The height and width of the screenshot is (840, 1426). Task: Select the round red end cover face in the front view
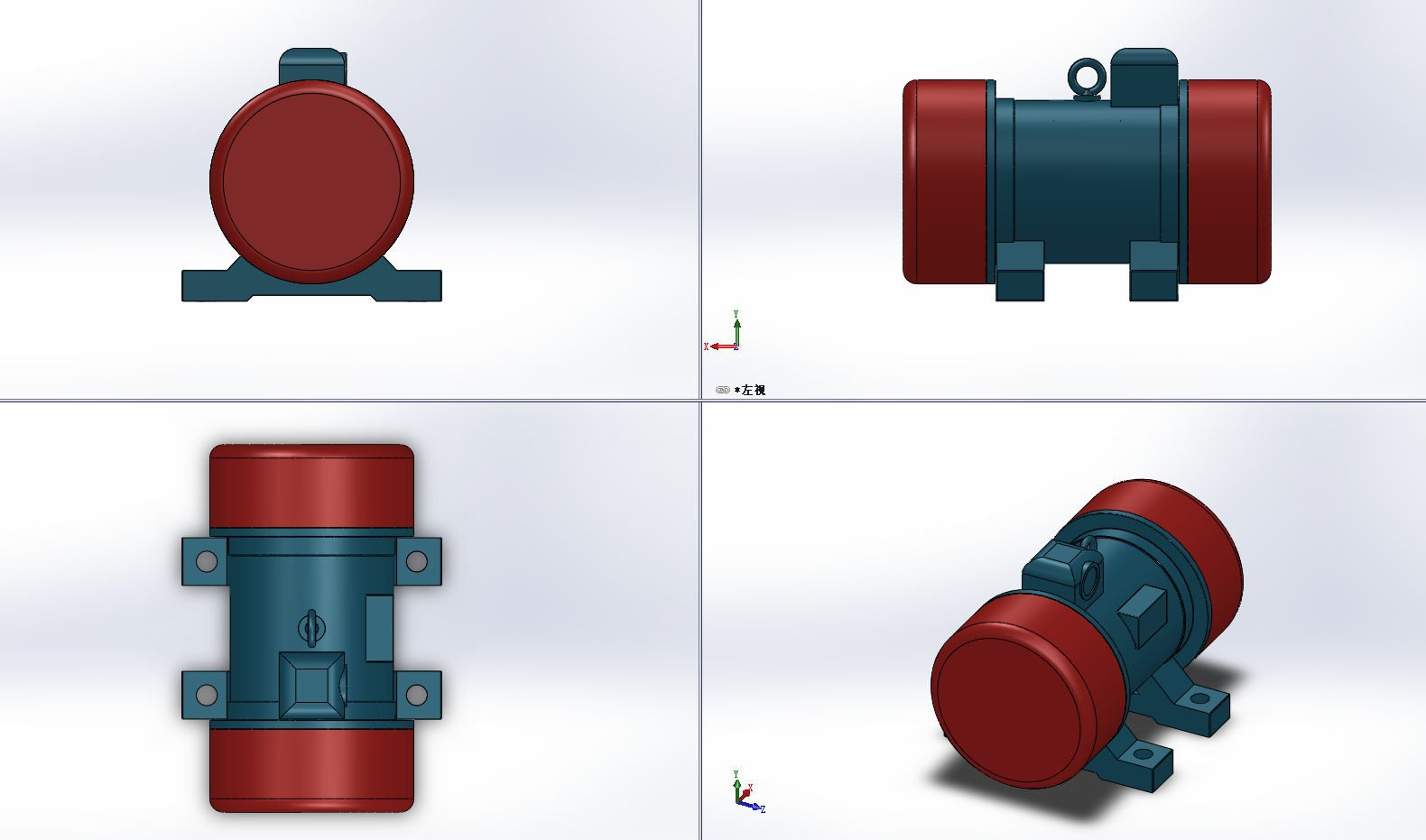[312, 182]
